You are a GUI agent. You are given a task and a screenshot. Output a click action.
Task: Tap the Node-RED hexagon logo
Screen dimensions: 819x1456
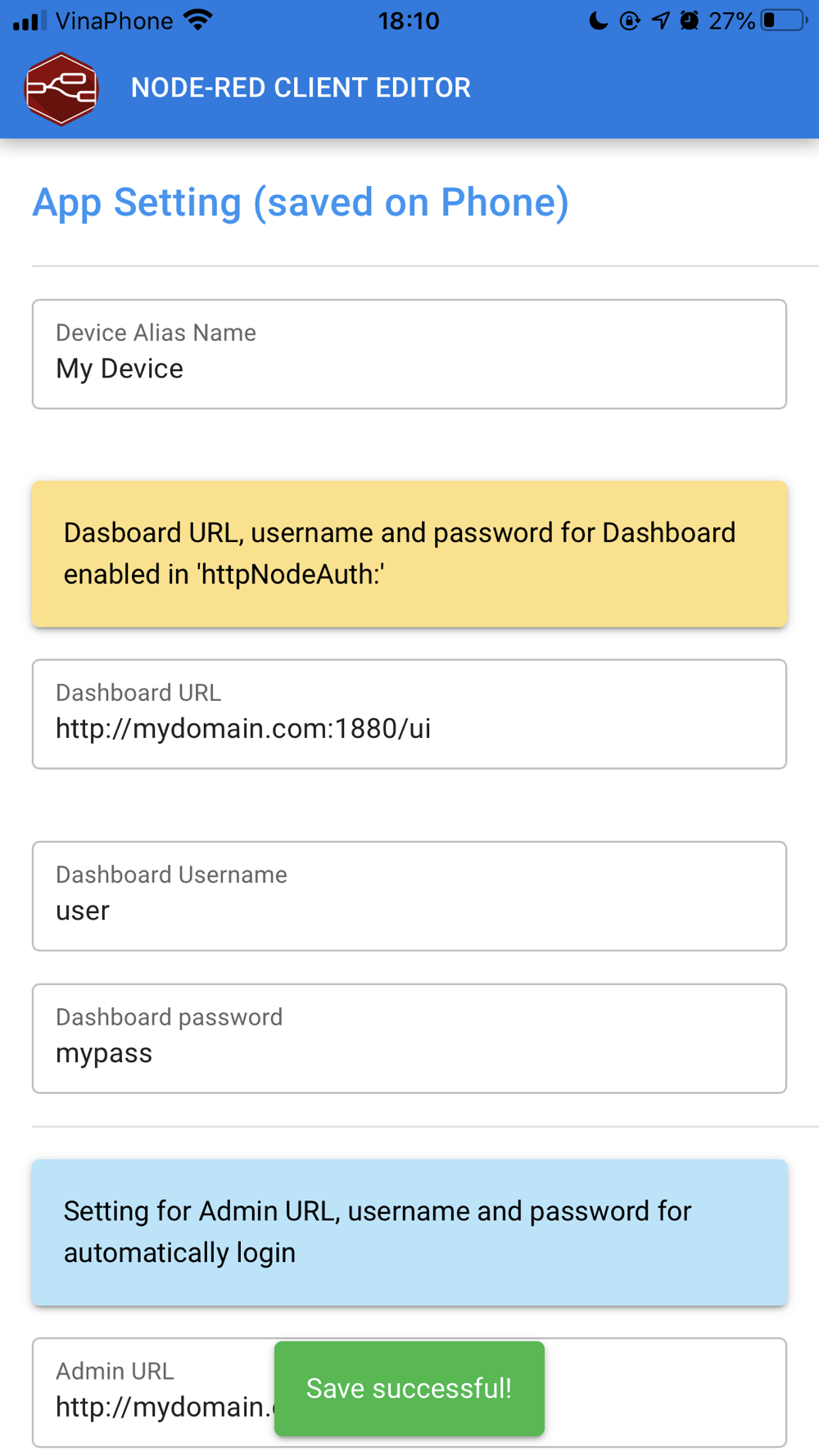61,88
